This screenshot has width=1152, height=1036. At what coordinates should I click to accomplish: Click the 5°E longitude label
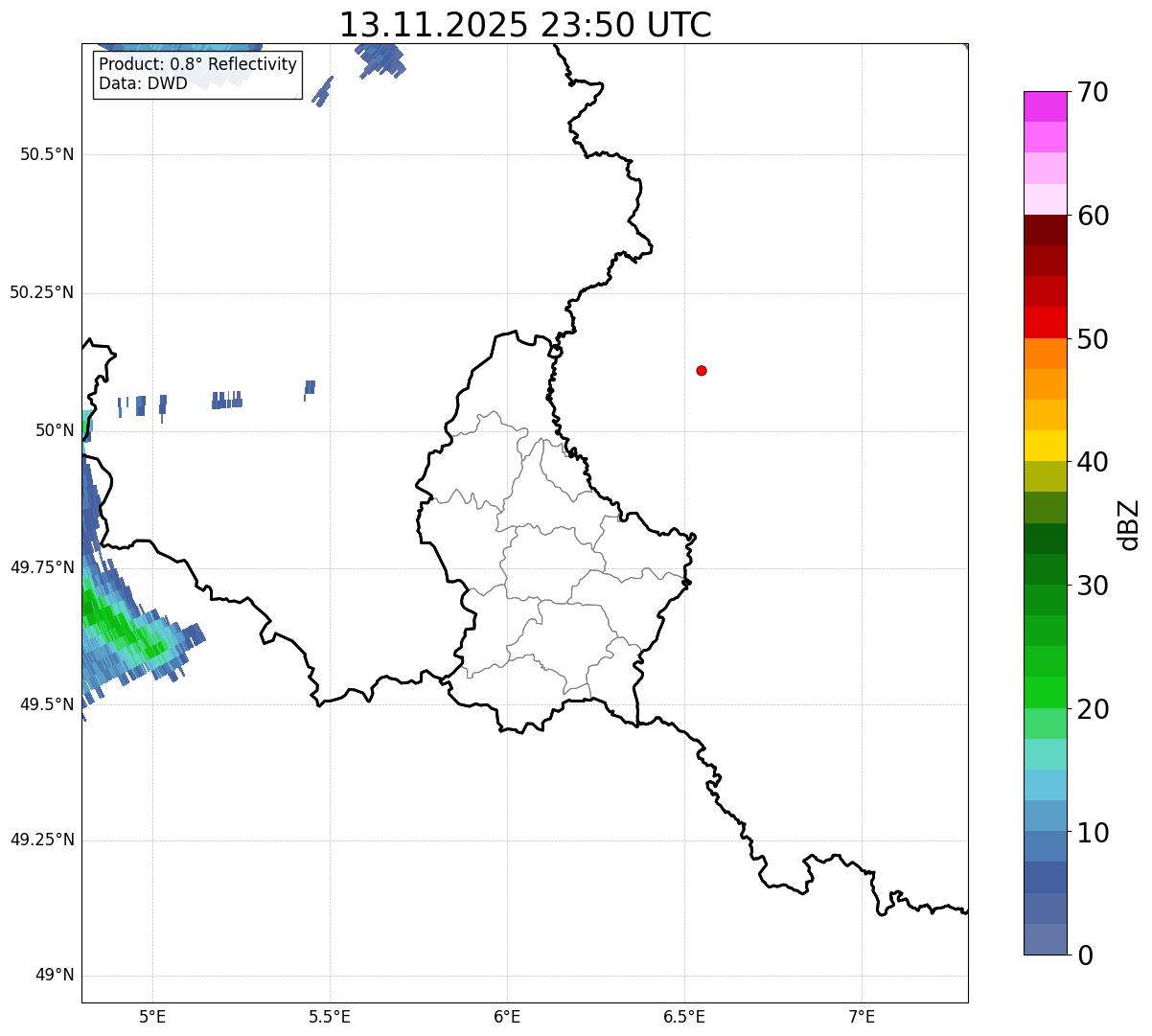click(x=152, y=1016)
